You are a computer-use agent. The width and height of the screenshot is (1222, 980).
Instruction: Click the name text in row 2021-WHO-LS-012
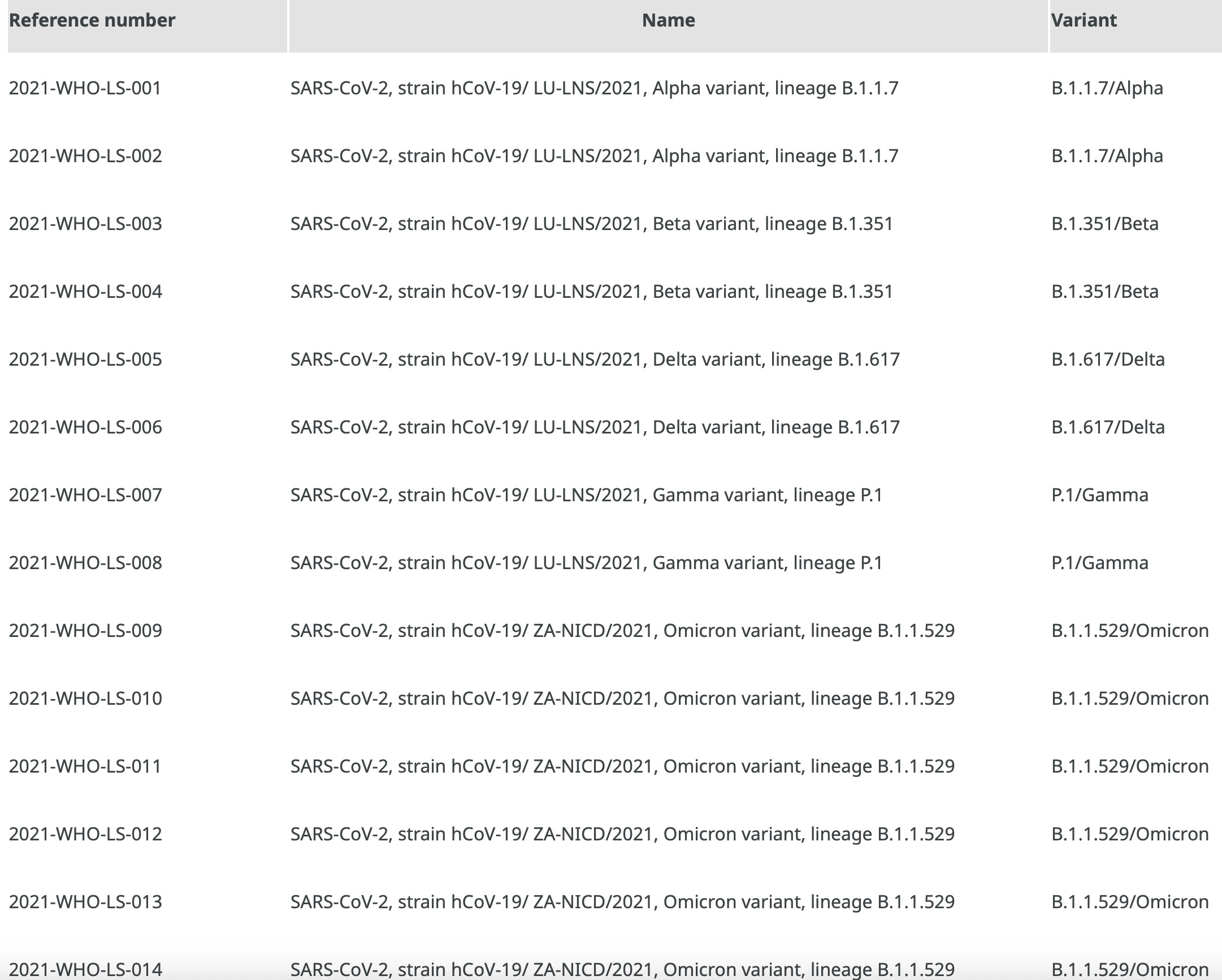(622, 834)
